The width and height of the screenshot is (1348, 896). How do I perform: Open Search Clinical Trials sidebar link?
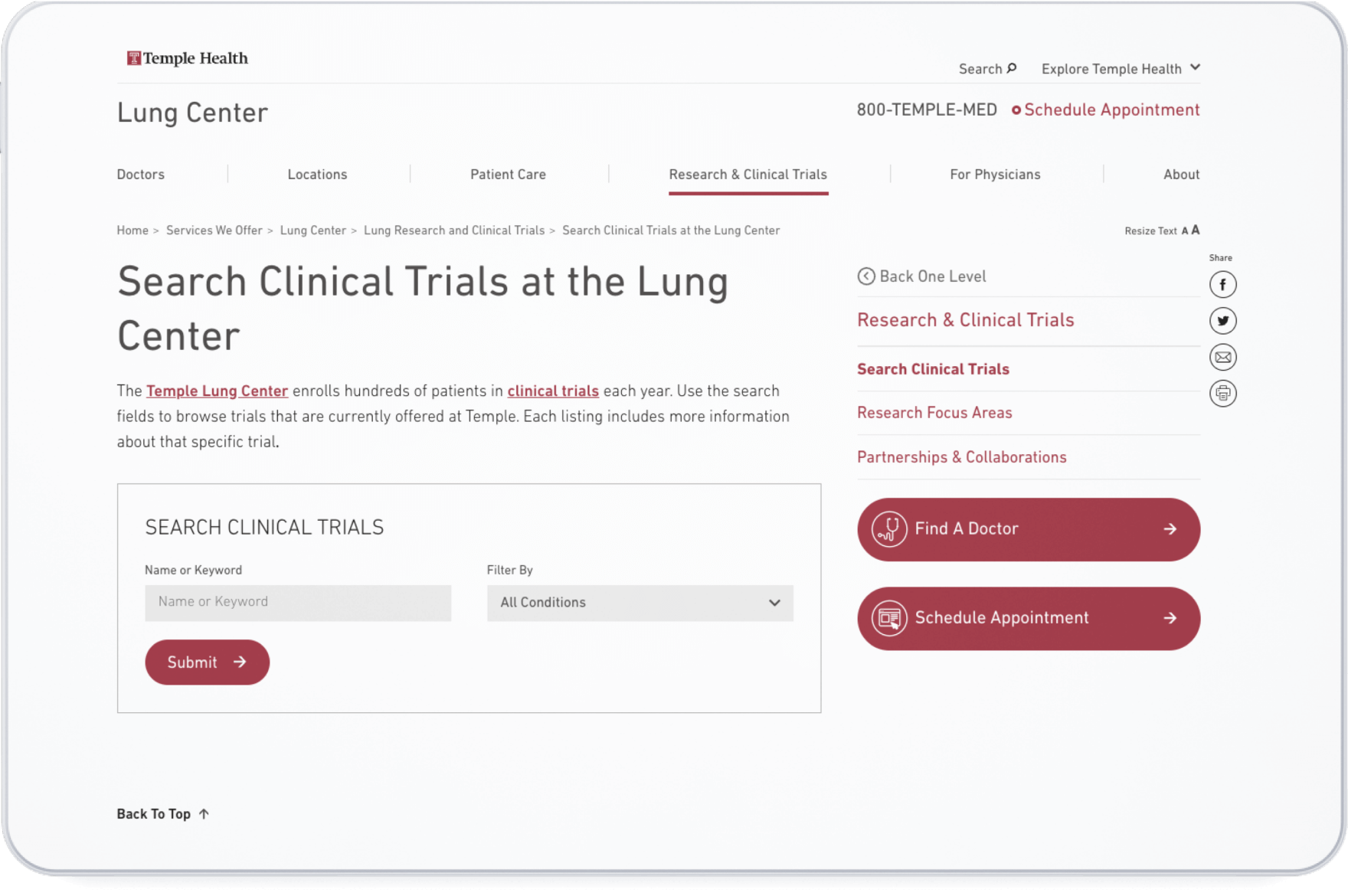coord(933,369)
